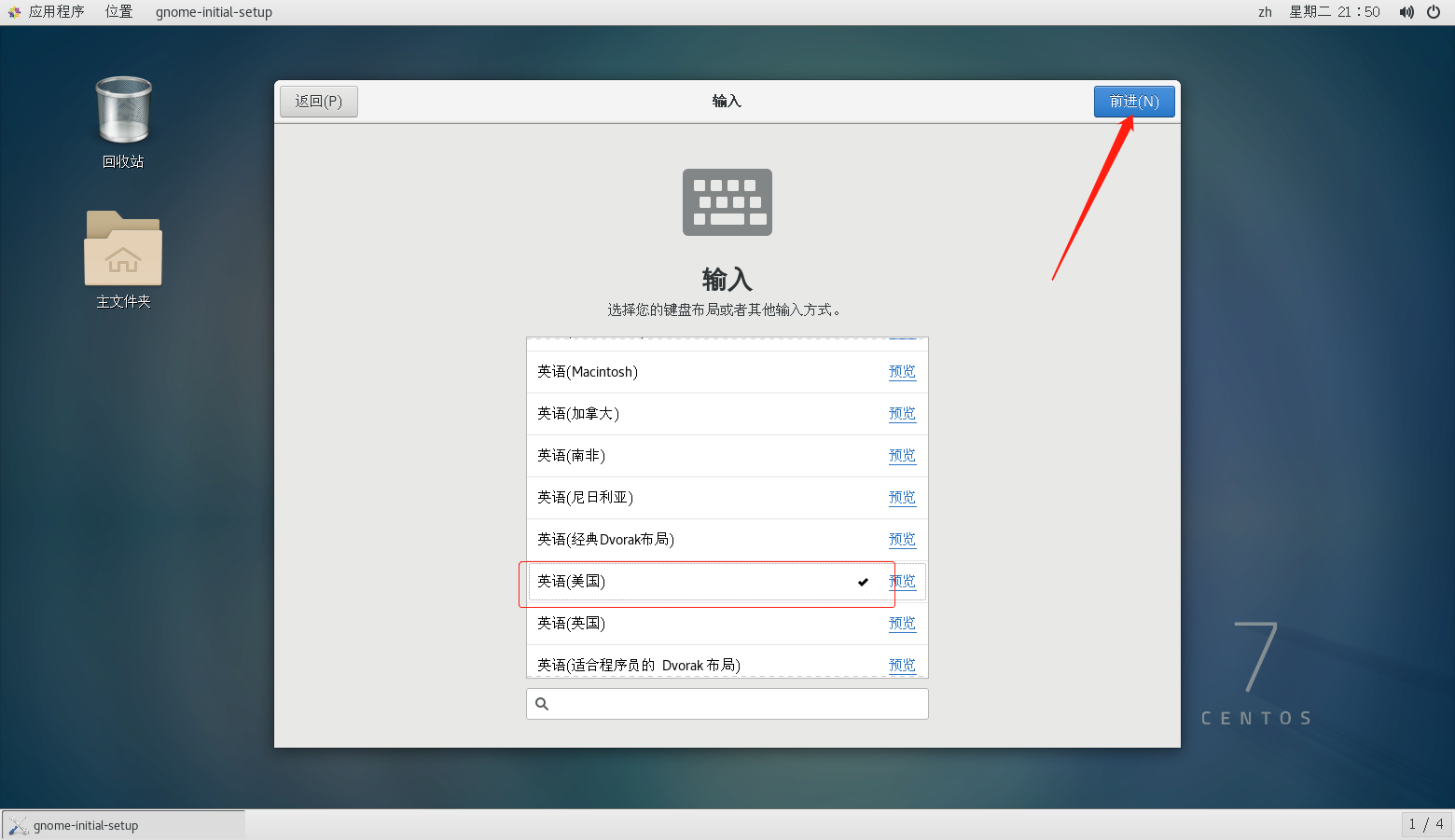Focus the keyboard layout search field
Image resolution: width=1455 pixels, height=840 pixels.
(x=727, y=704)
